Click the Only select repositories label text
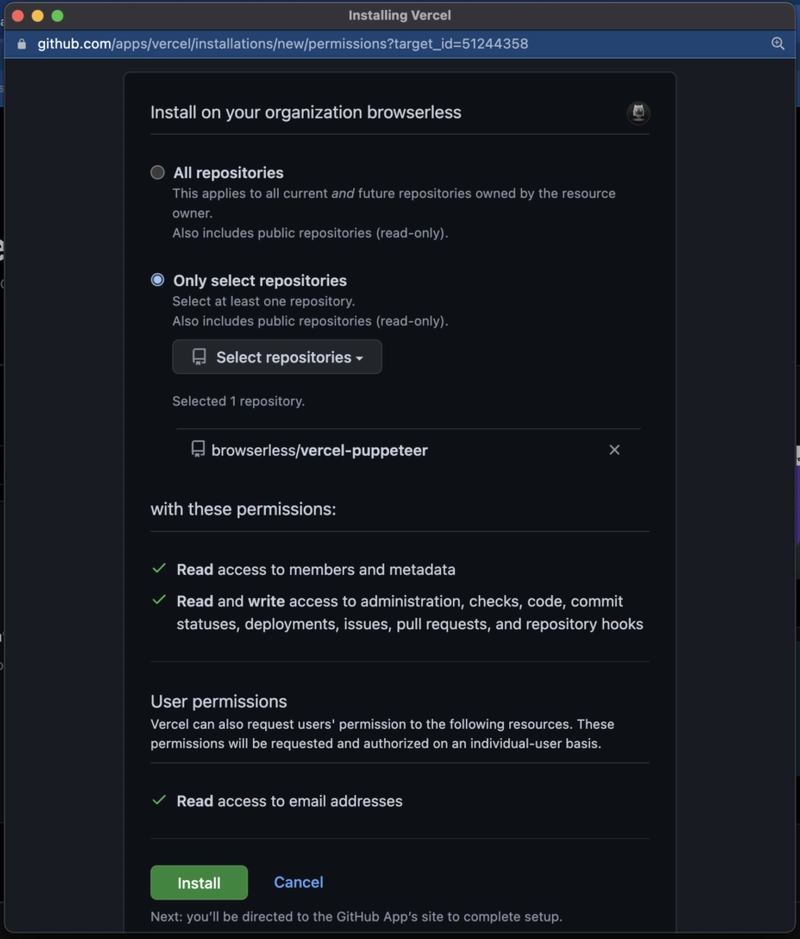Viewport: 800px width, 939px height. click(x=260, y=281)
